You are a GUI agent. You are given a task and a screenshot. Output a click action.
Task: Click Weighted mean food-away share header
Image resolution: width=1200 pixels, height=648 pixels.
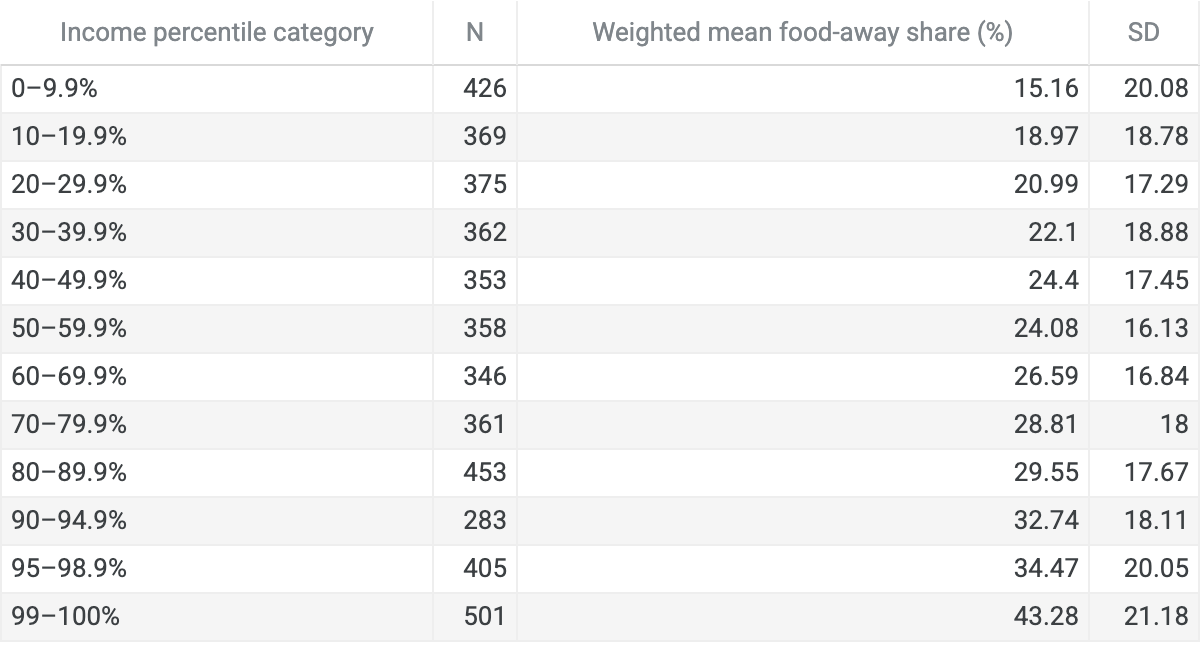[x=803, y=32]
